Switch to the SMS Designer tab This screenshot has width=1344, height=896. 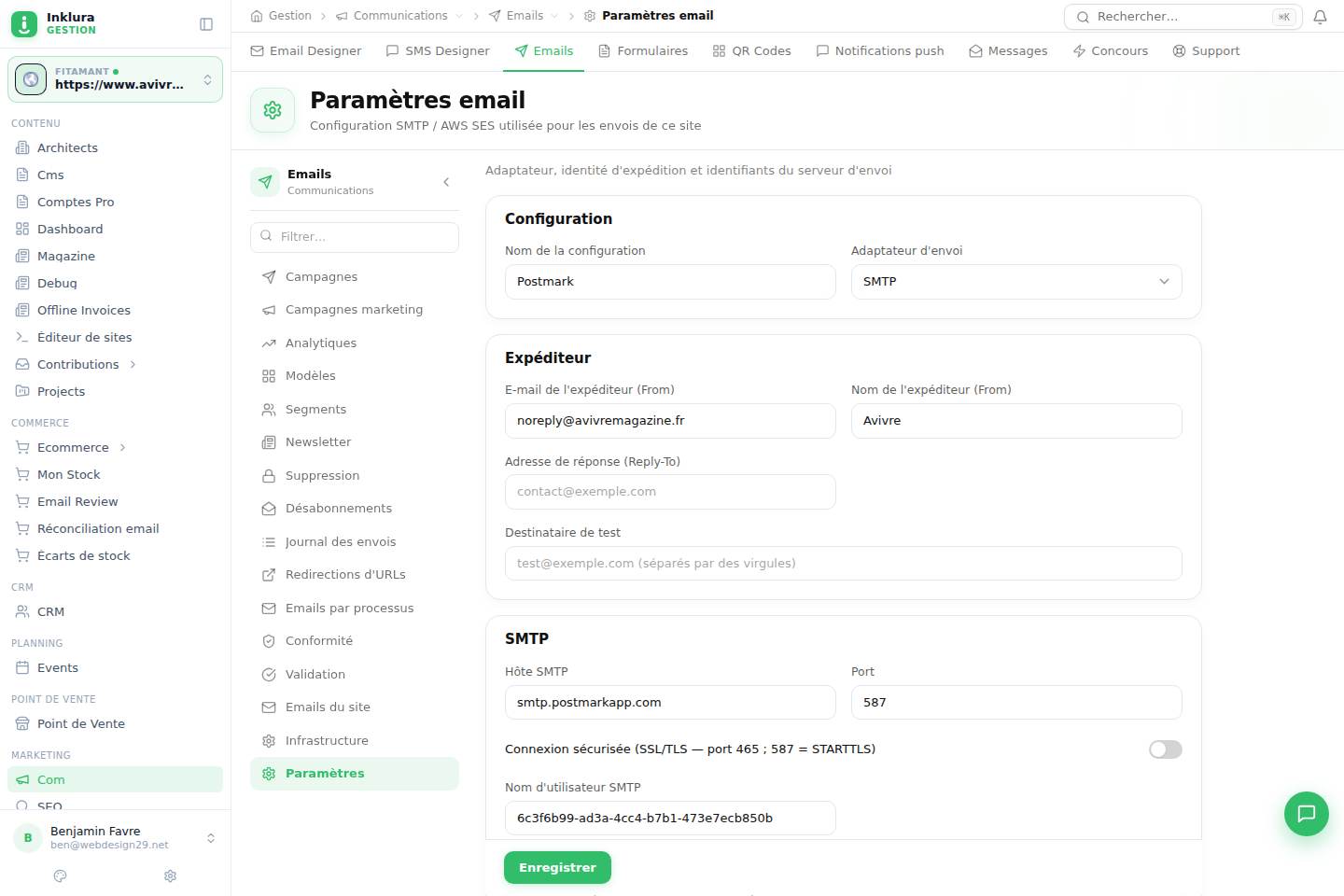pos(438,51)
